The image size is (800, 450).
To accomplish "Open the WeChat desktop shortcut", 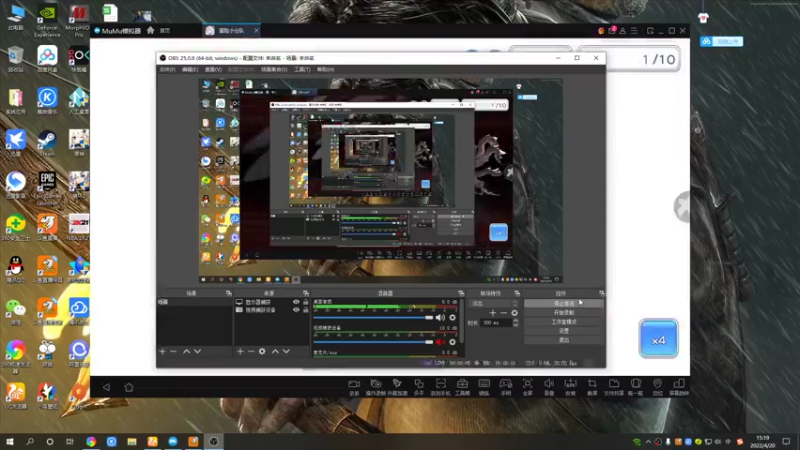I will (x=16, y=311).
